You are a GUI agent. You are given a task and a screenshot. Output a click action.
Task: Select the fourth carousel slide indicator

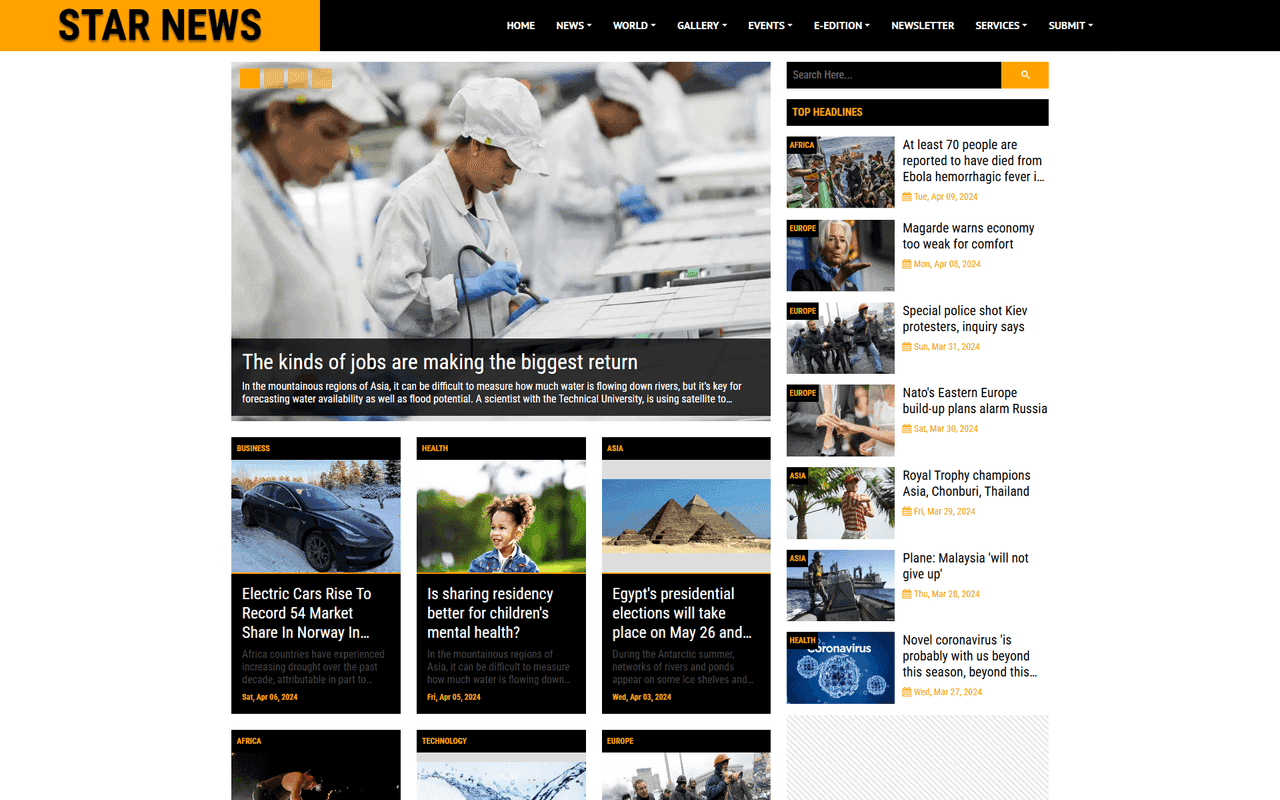321,78
